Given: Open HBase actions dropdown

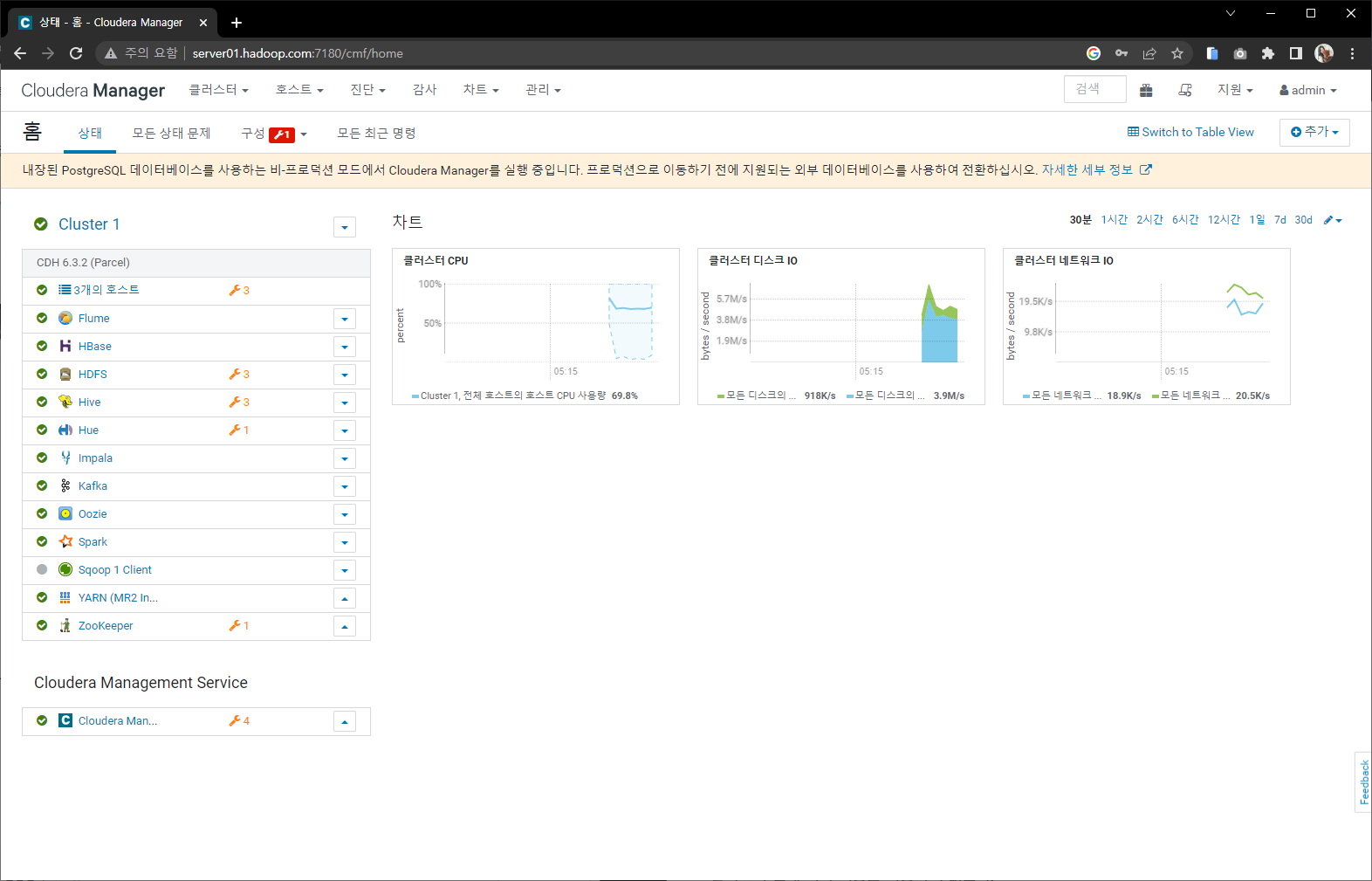Looking at the screenshot, I should [x=345, y=347].
